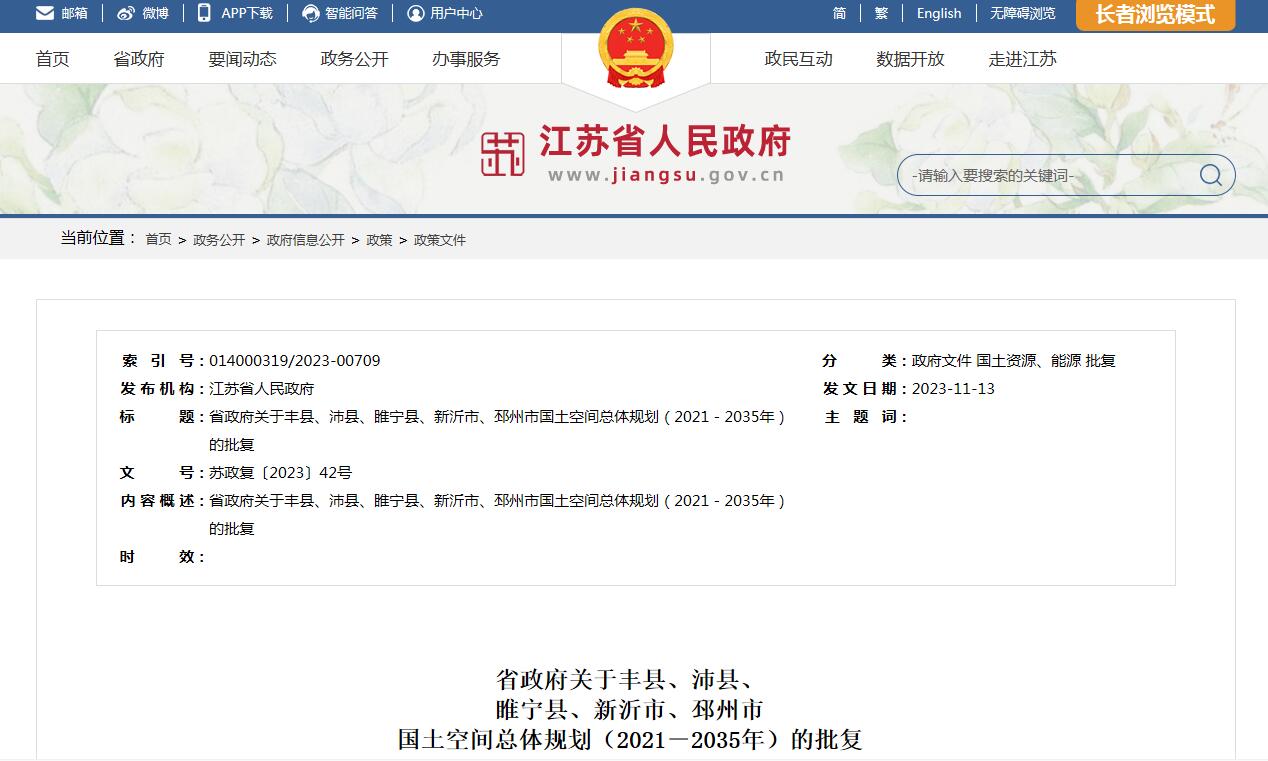Go to 走进江苏 section
The image size is (1268, 761).
1022,59
